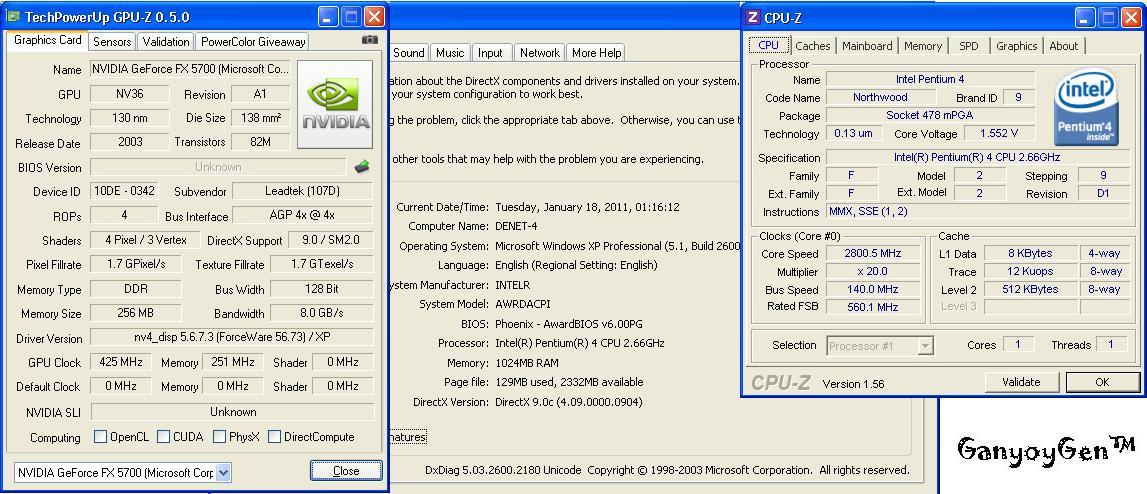Screen dimensions: 1147x494
Task: Open the Graphics tab in CPU-Z
Action: (x=1016, y=46)
